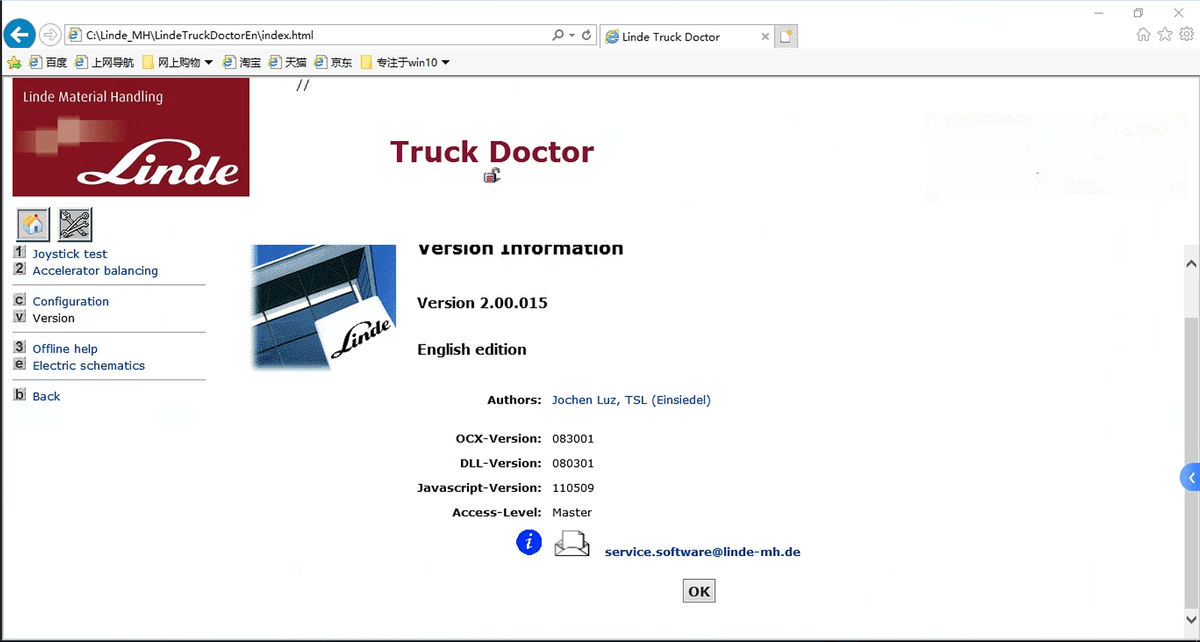Screen dimensions: 1200x642
Task: Open the wrench tools icon
Action: point(75,225)
